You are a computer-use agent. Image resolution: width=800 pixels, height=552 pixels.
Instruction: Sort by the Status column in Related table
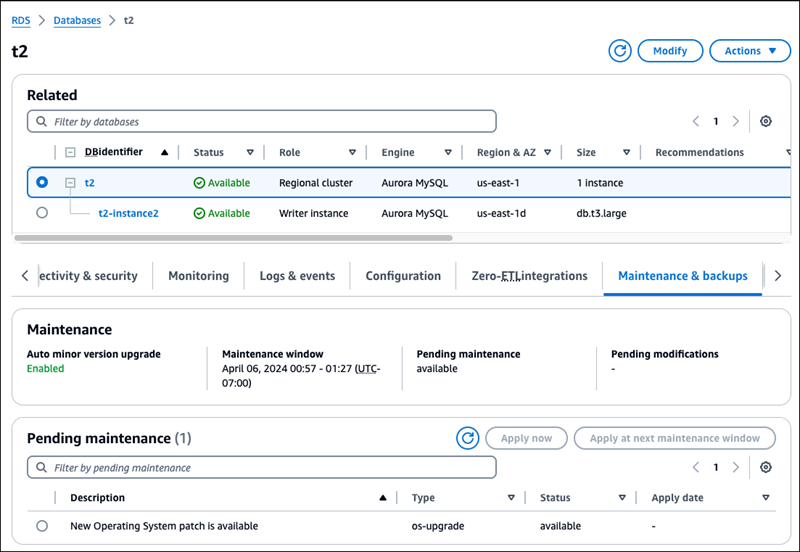249,153
